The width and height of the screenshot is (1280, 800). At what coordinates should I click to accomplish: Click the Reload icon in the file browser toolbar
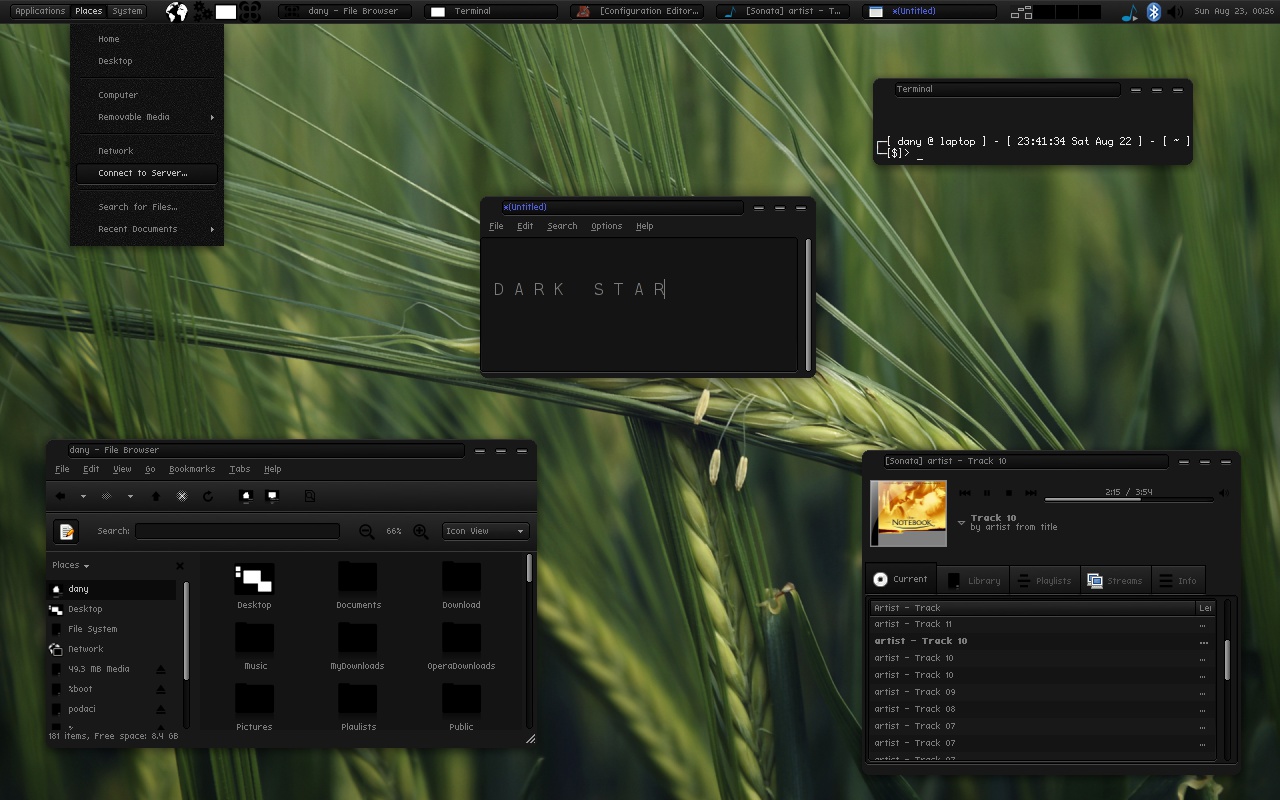pos(206,495)
